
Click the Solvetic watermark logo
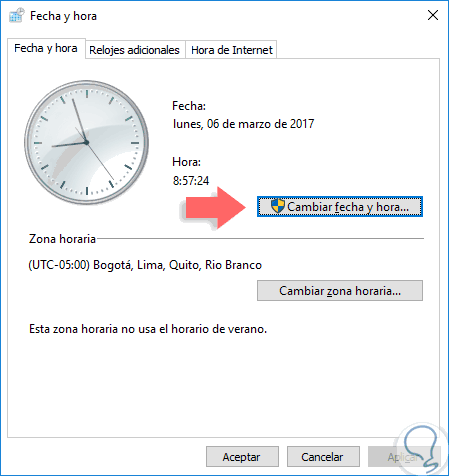[420, 449]
